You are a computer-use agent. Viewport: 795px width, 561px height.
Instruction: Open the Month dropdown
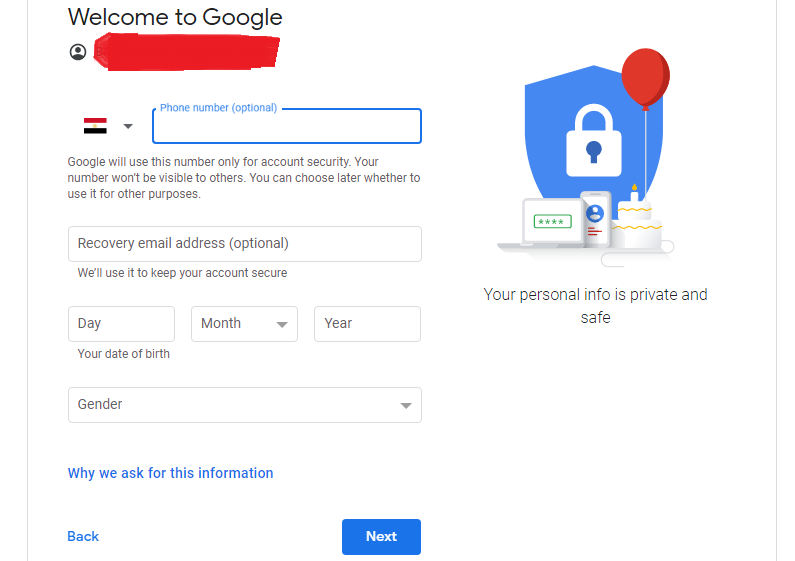245,324
